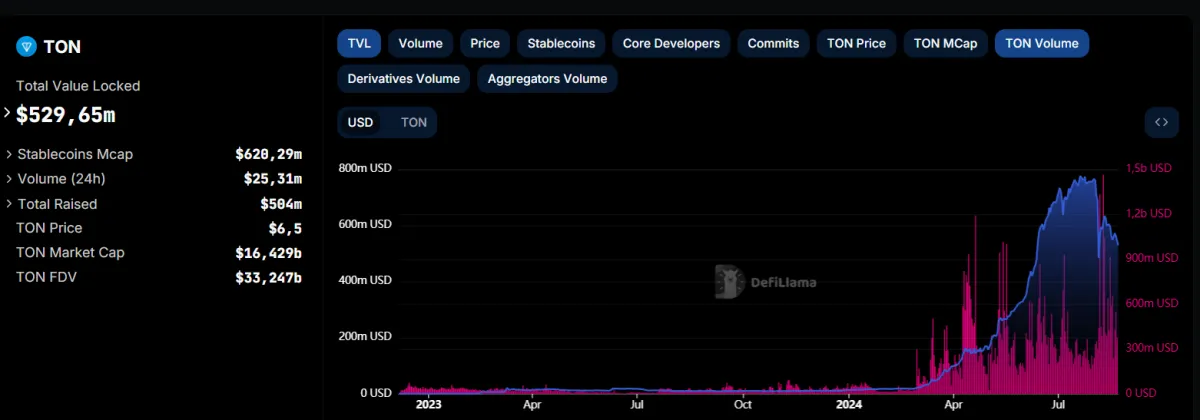This screenshot has width=1200, height=420.
Task: Click the $16,429b market cap value
Action: pos(268,252)
